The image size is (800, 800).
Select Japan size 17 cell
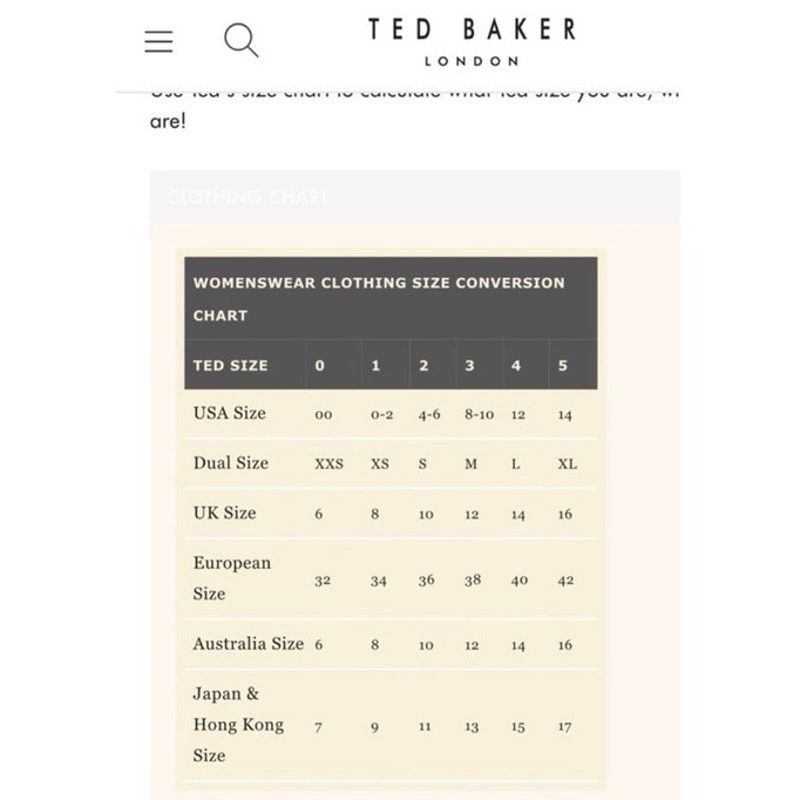click(x=565, y=727)
